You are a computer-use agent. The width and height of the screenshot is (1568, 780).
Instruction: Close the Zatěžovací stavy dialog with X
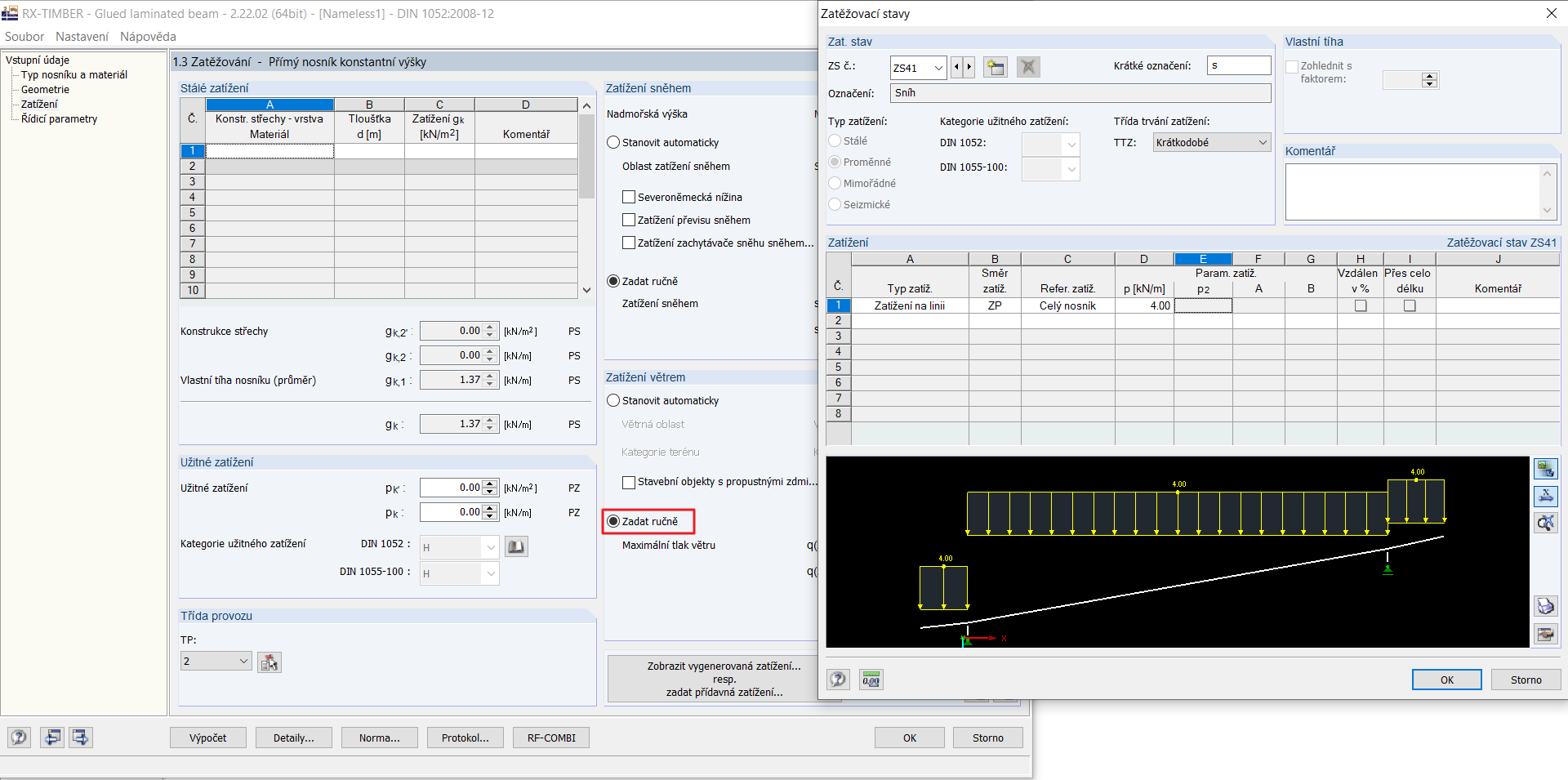[x=1551, y=13]
